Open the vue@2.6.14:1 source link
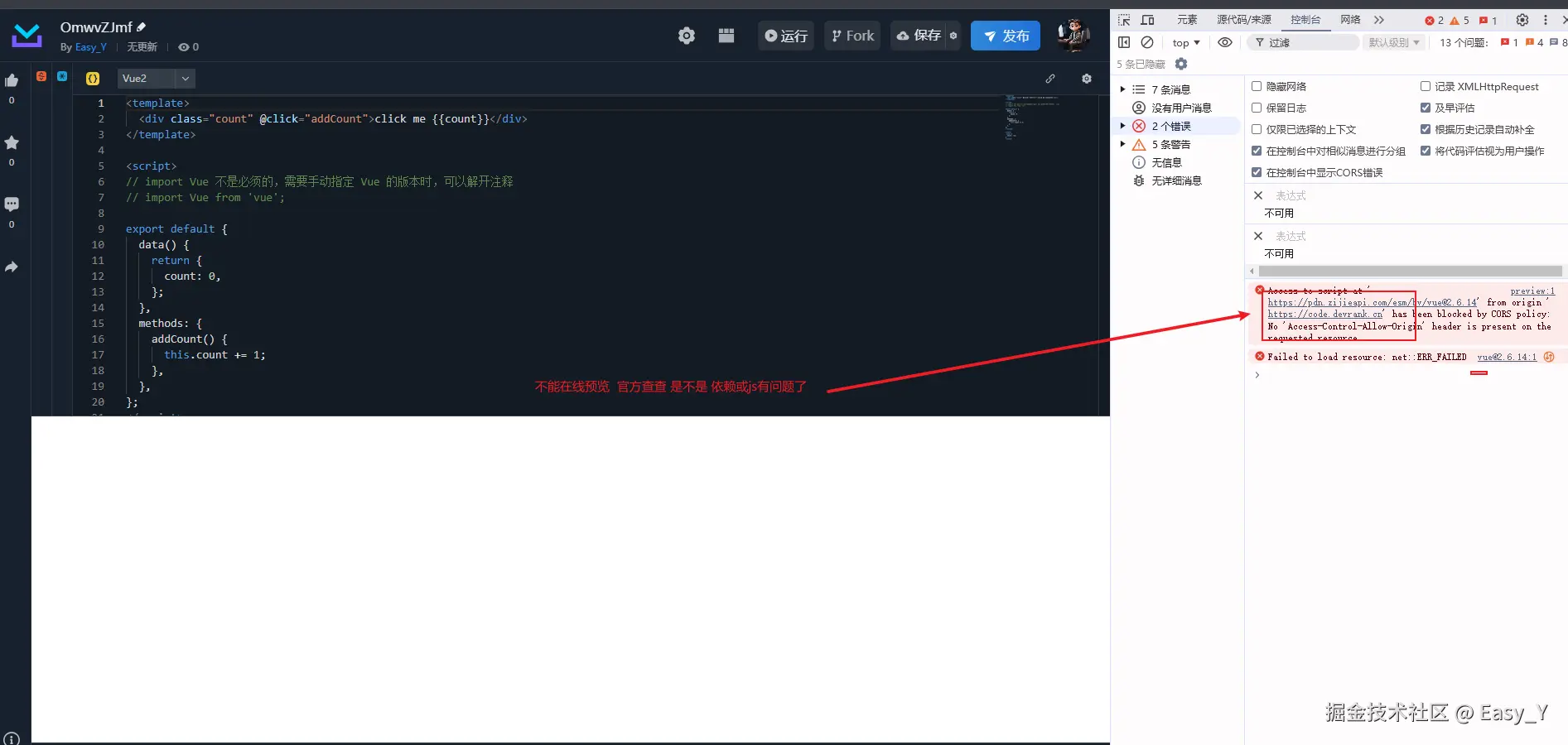The width and height of the screenshot is (1568, 745). coord(1507,357)
